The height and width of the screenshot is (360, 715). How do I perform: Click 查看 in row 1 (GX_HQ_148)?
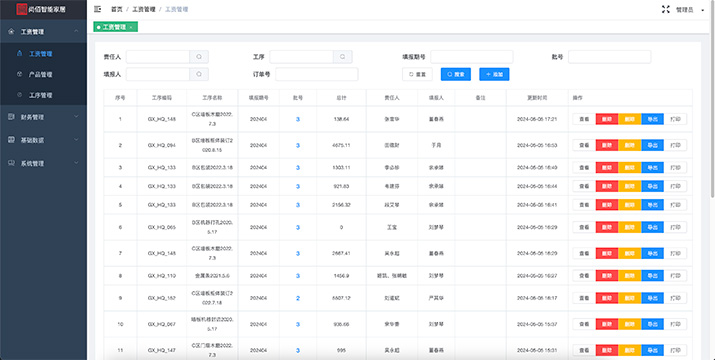coord(584,119)
